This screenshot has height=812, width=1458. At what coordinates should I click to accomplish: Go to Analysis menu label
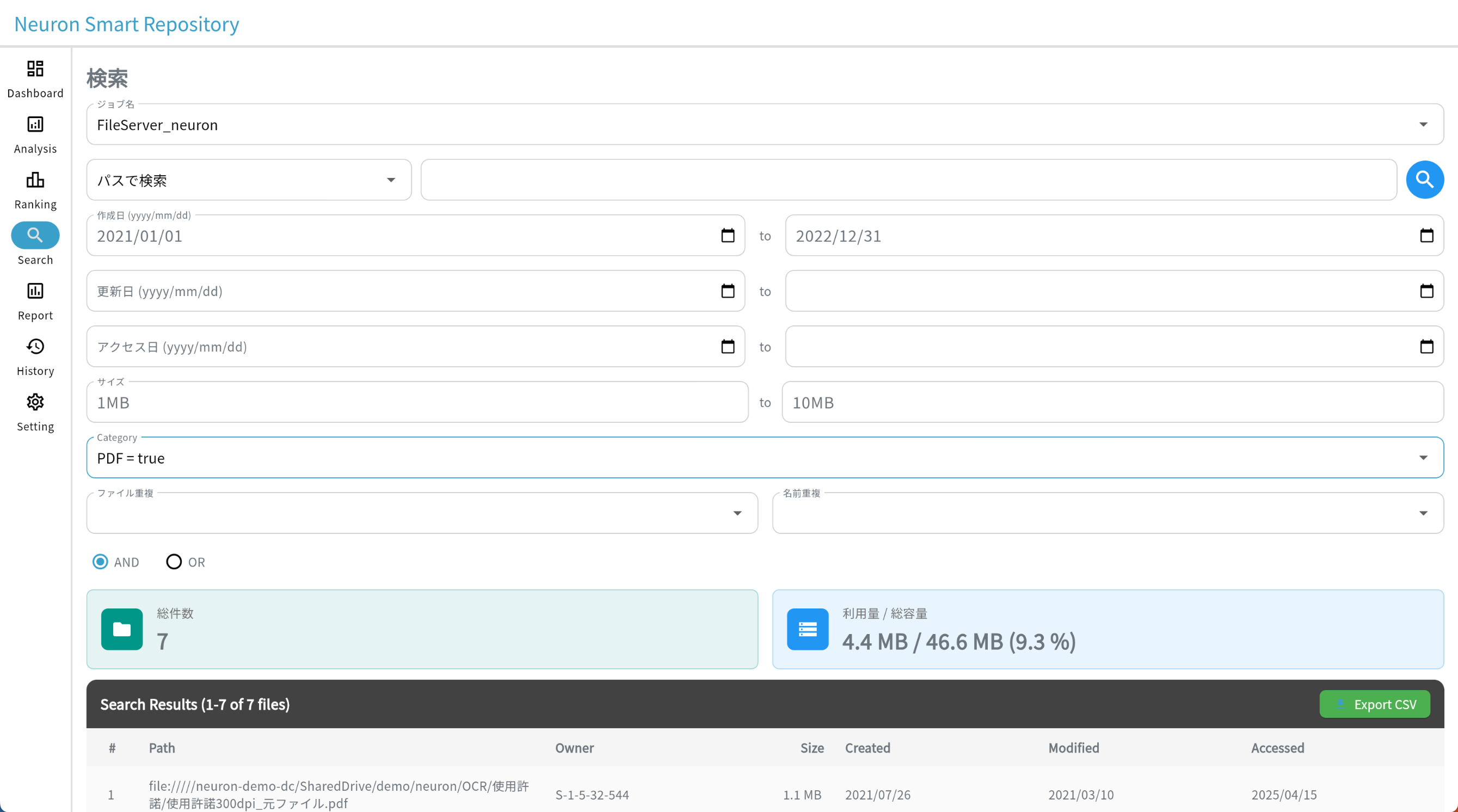[35, 149]
